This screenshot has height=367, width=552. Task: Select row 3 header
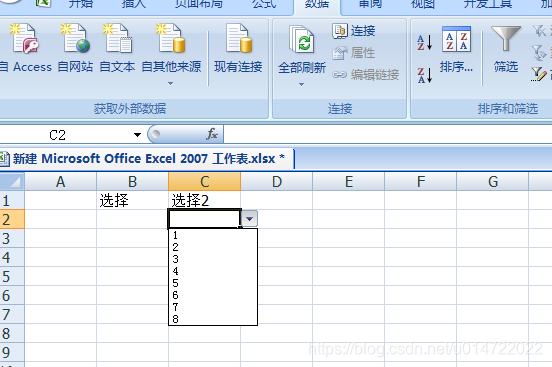12,238
